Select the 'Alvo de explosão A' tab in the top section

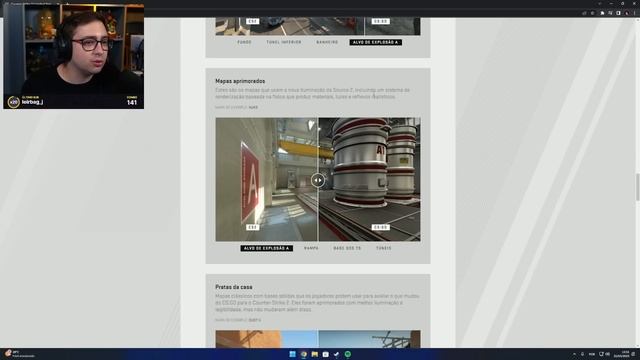(x=376, y=42)
